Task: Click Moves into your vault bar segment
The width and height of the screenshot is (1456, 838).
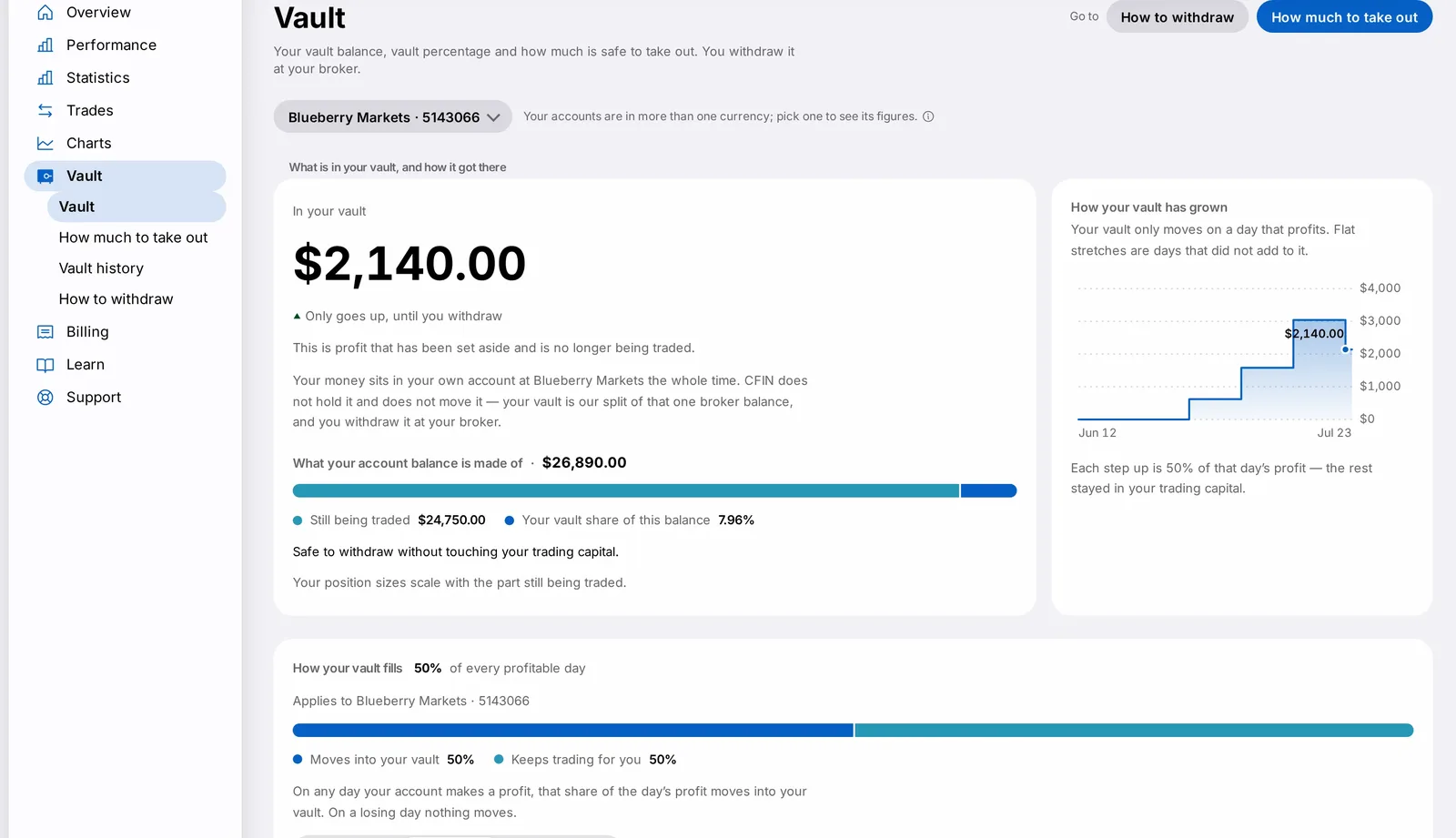Action: coord(573,730)
